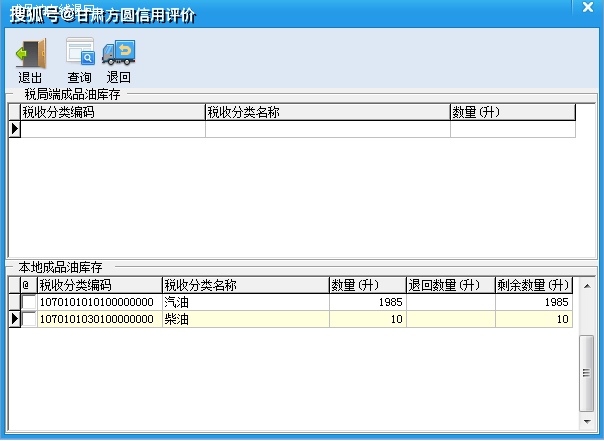Check the checkbox for the 汽油 row
This screenshot has width=604, height=441.
(x=29, y=302)
